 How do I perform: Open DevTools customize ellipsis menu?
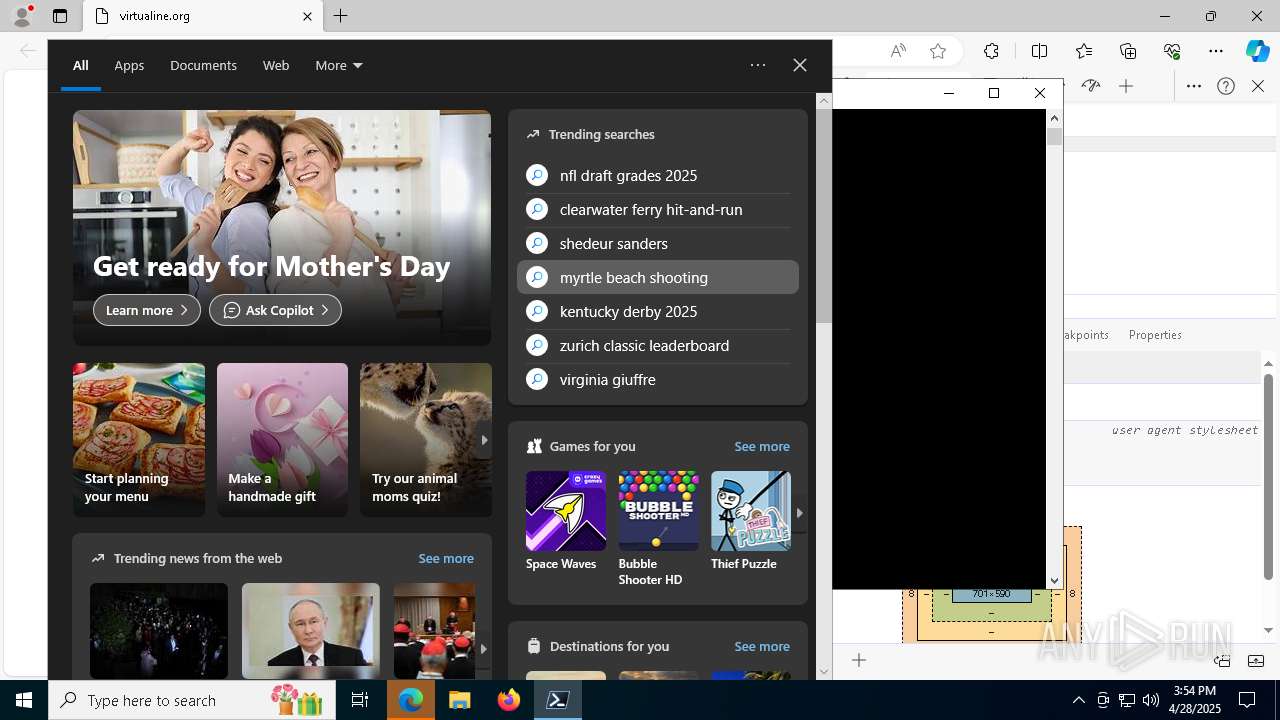click(1194, 86)
